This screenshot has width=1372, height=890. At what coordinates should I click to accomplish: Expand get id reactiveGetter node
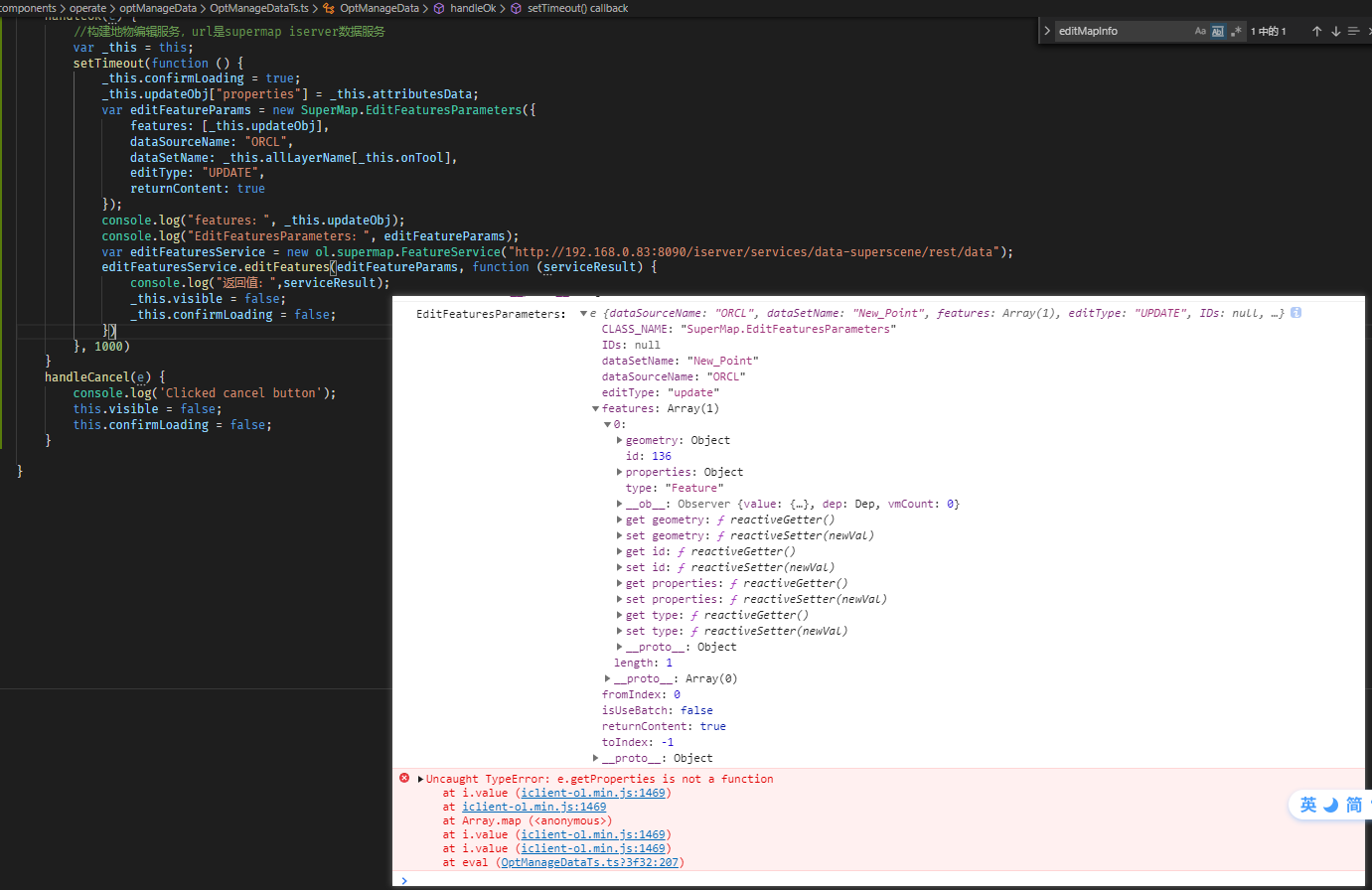click(x=619, y=552)
